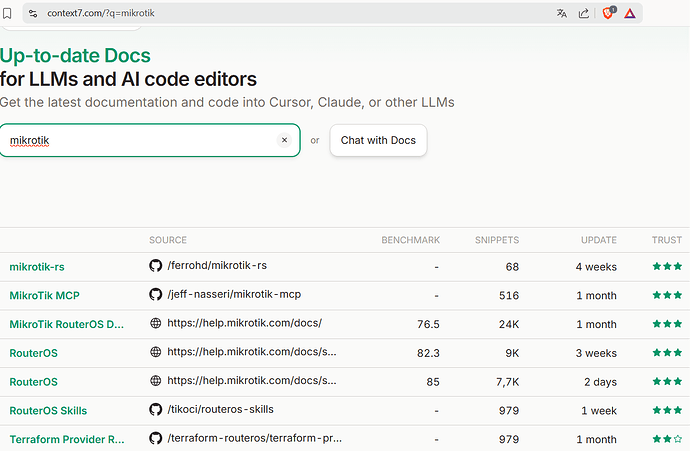Click the 82.3 benchmark value
This screenshot has width=690, height=451.
(428, 353)
